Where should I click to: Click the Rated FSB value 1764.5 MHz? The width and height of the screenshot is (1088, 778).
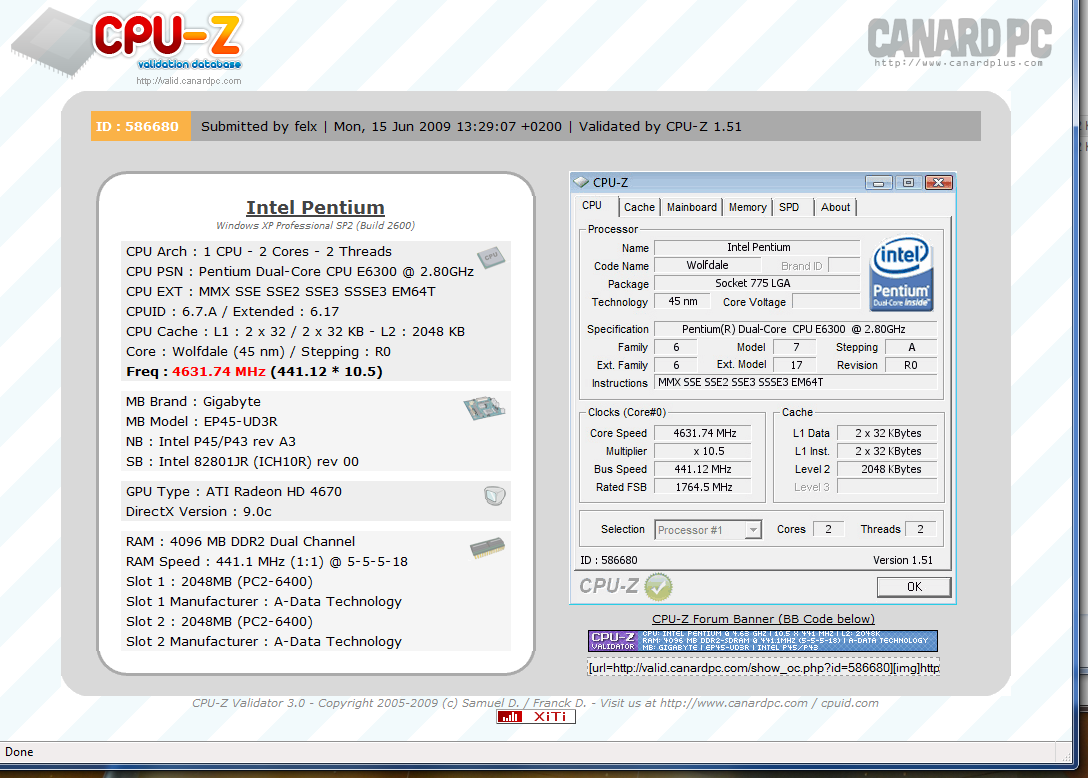(x=704, y=487)
